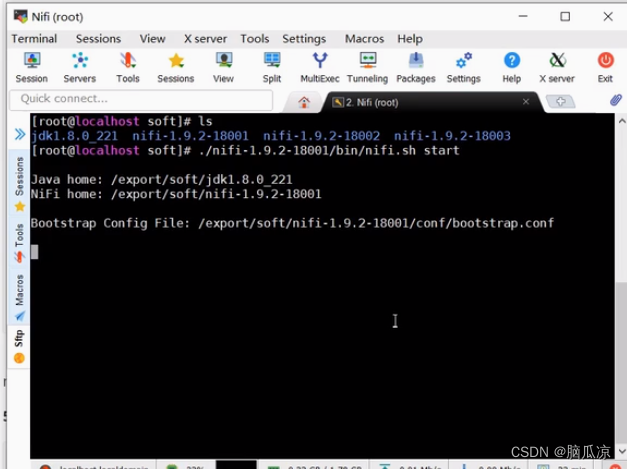
Task: Open the Terminal menu
Action: pyautogui.click(x=34, y=39)
